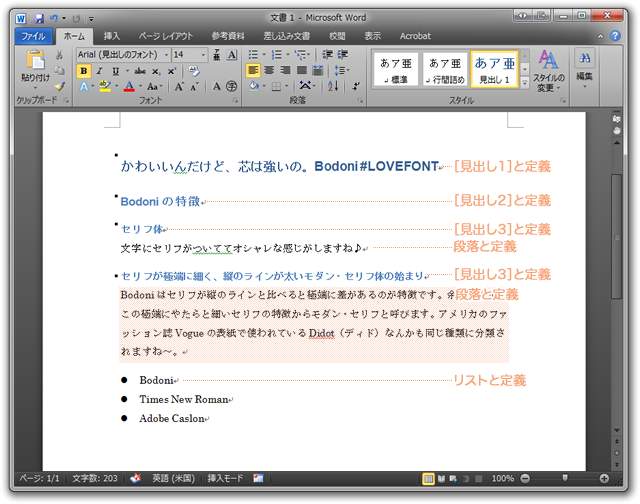Screen dimensions: 640x504
Task: Click the Paste clipboard icon
Action: coord(36,60)
